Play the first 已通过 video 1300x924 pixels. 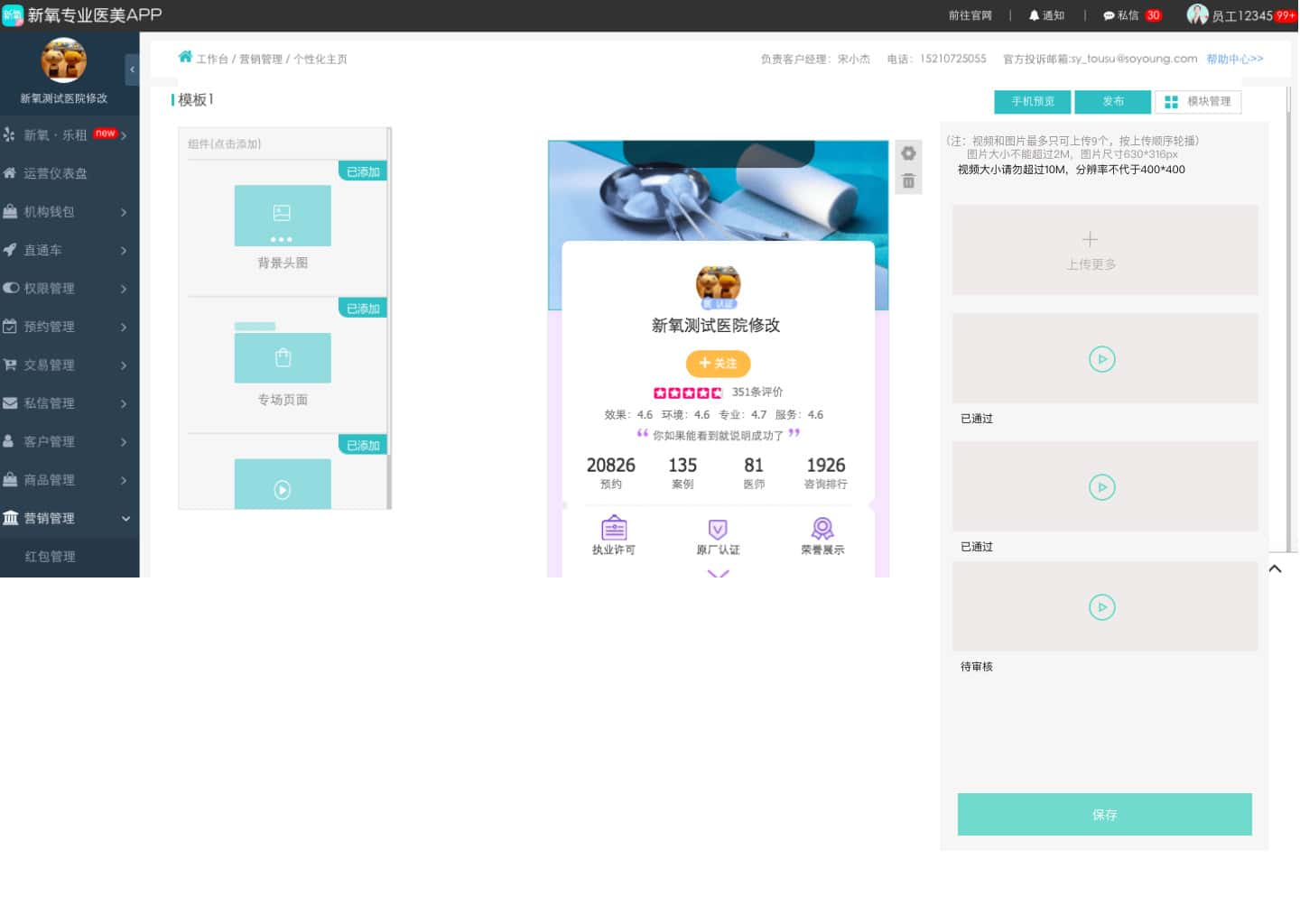pyautogui.click(x=1101, y=359)
